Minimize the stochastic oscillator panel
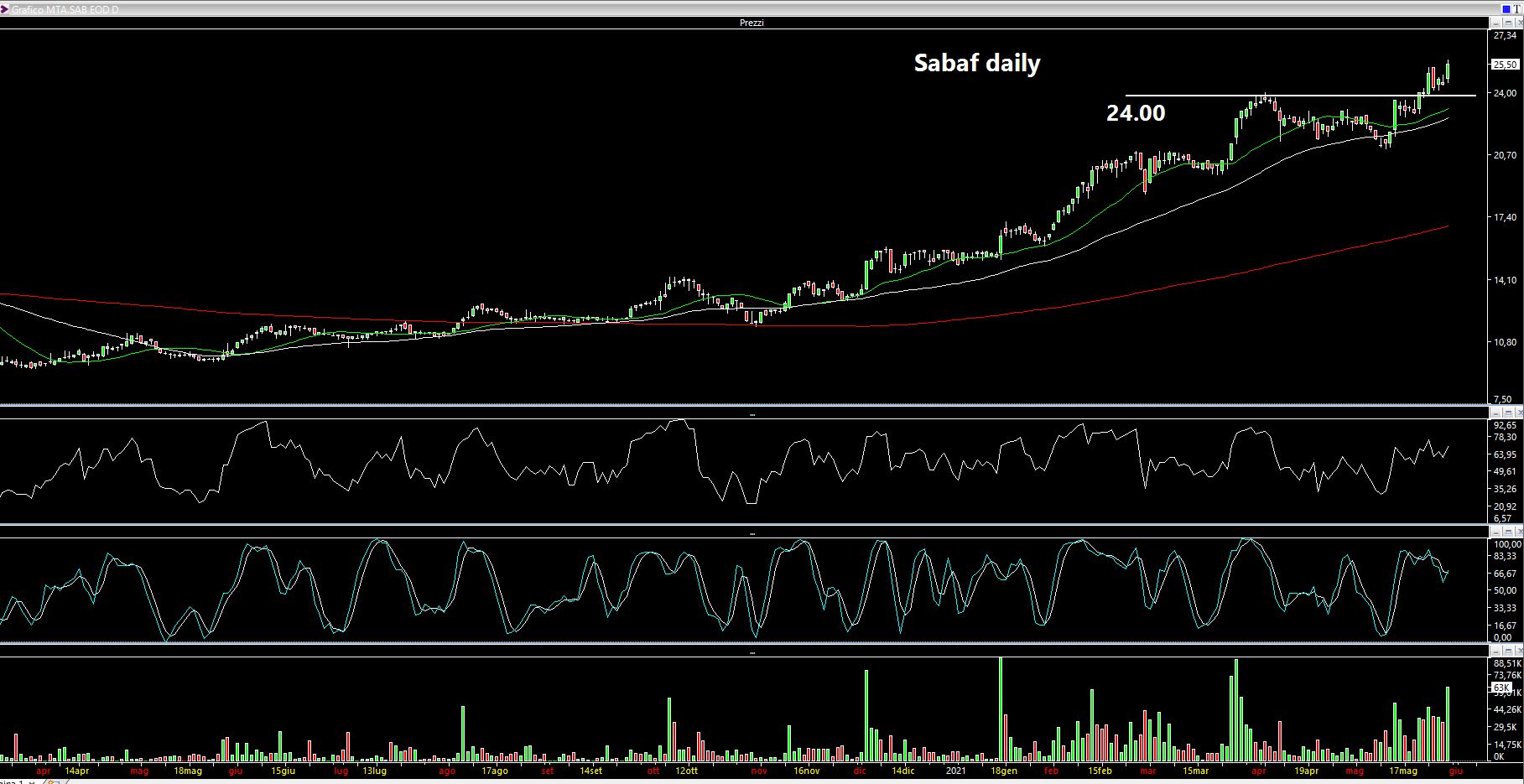1524x784 pixels. coord(1495,532)
